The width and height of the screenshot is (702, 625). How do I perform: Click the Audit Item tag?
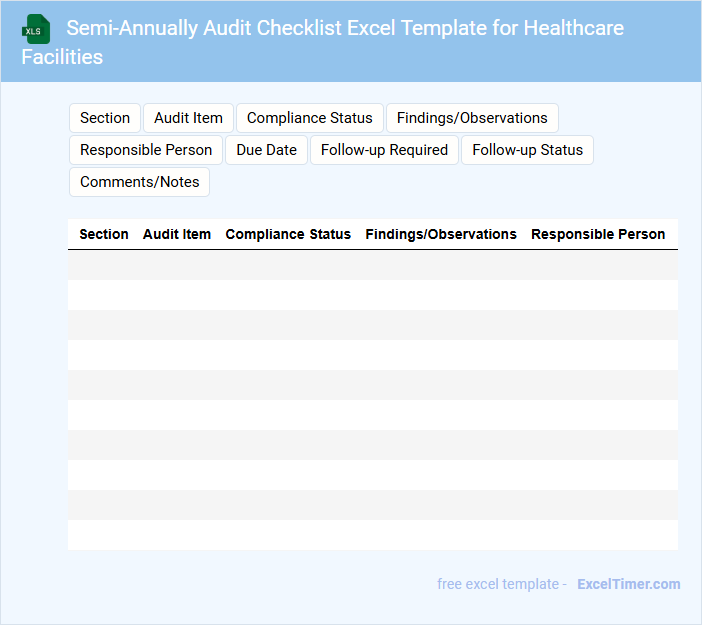pyautogui.click(x=188, y=118)
